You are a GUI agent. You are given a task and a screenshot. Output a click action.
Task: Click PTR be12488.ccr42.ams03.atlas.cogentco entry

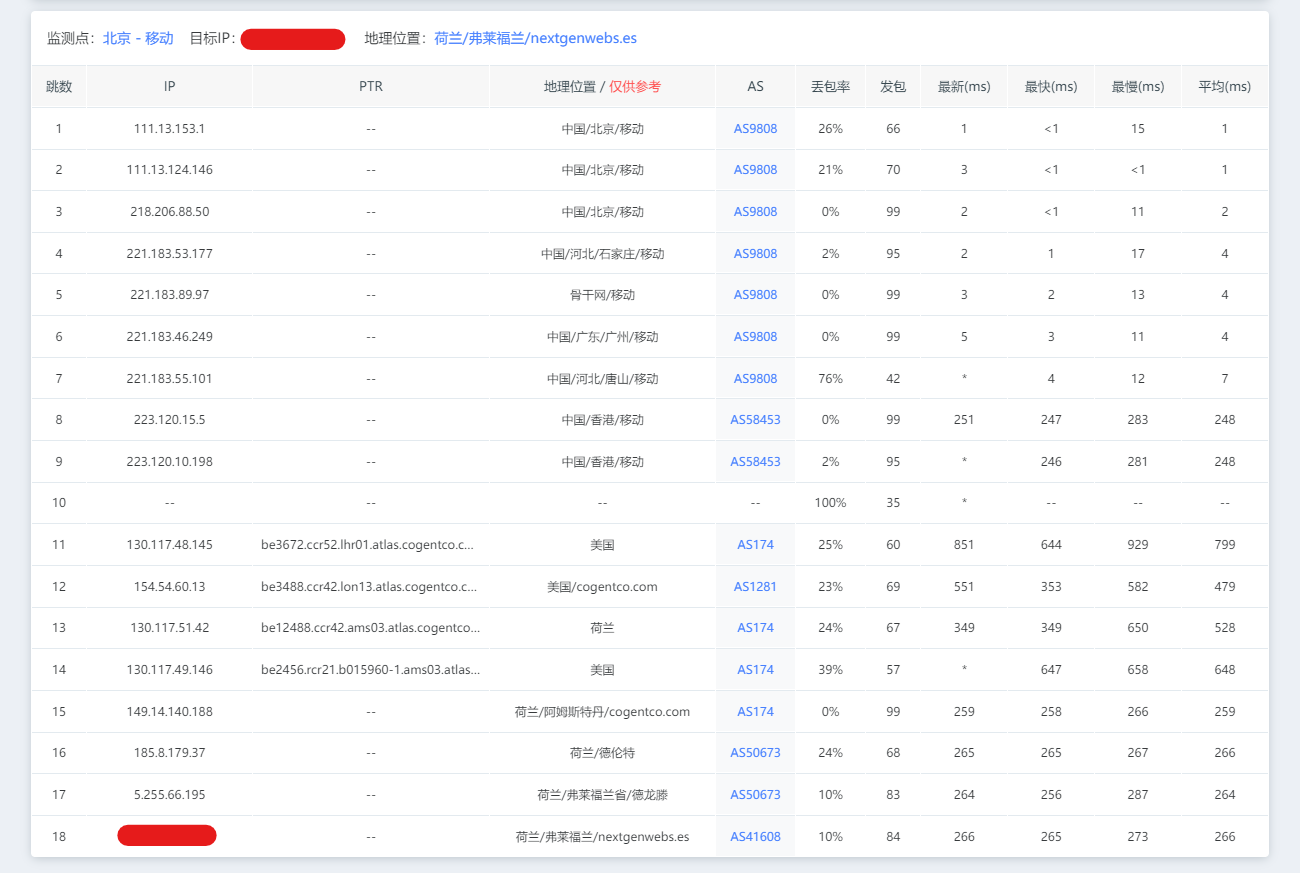point(370,628)
